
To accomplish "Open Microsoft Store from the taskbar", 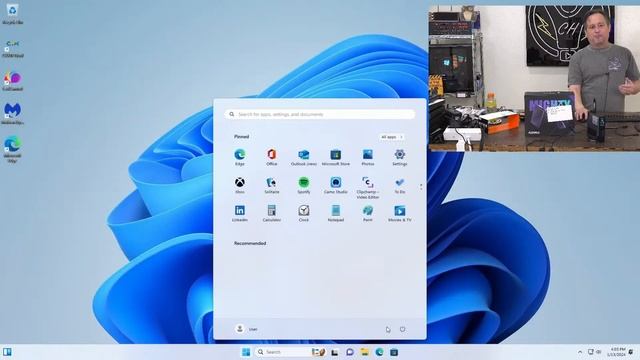I will click(394, 352).
